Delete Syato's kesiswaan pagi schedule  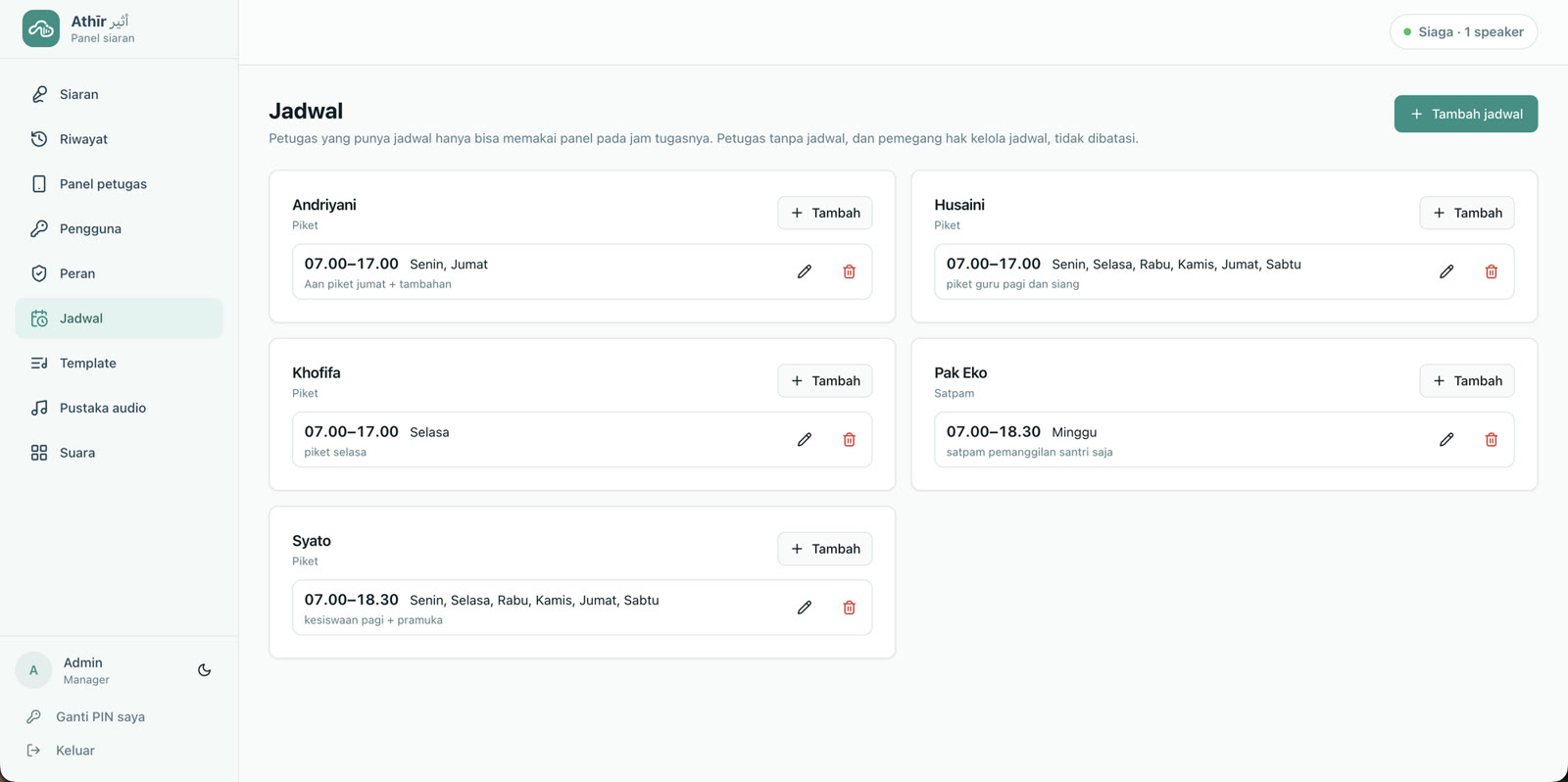[x=850, y=608]
